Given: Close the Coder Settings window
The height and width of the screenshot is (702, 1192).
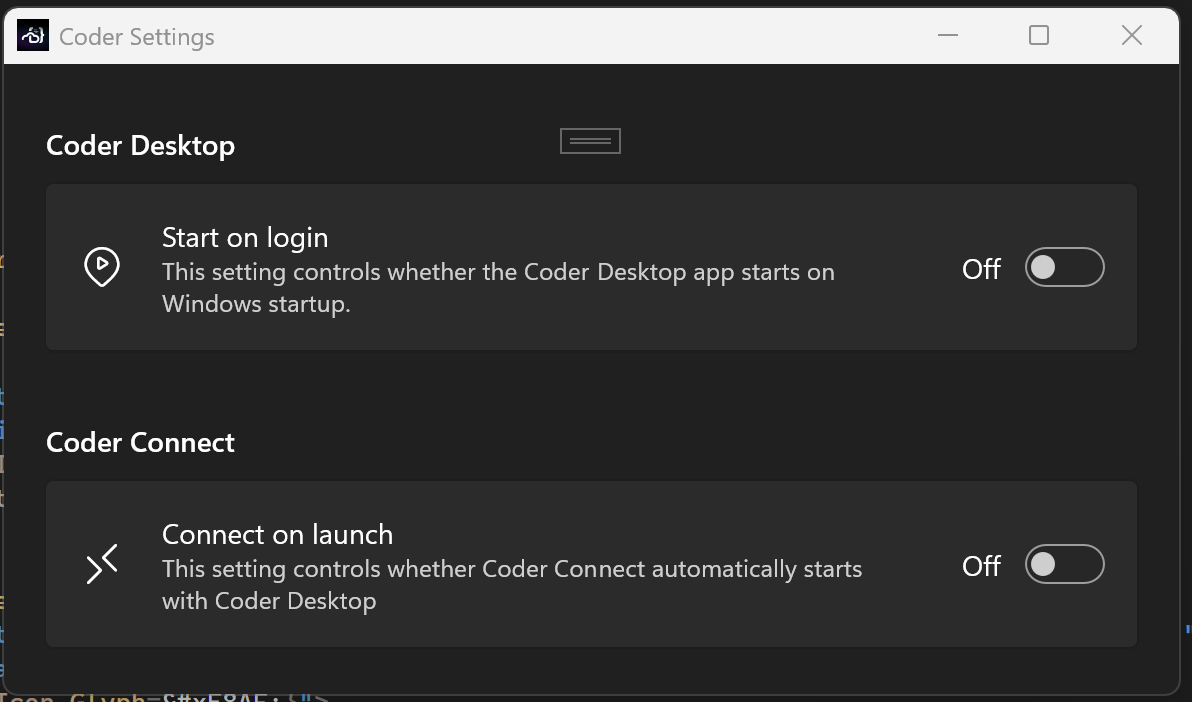Looking at the screenshot, I should (1132, 35).
